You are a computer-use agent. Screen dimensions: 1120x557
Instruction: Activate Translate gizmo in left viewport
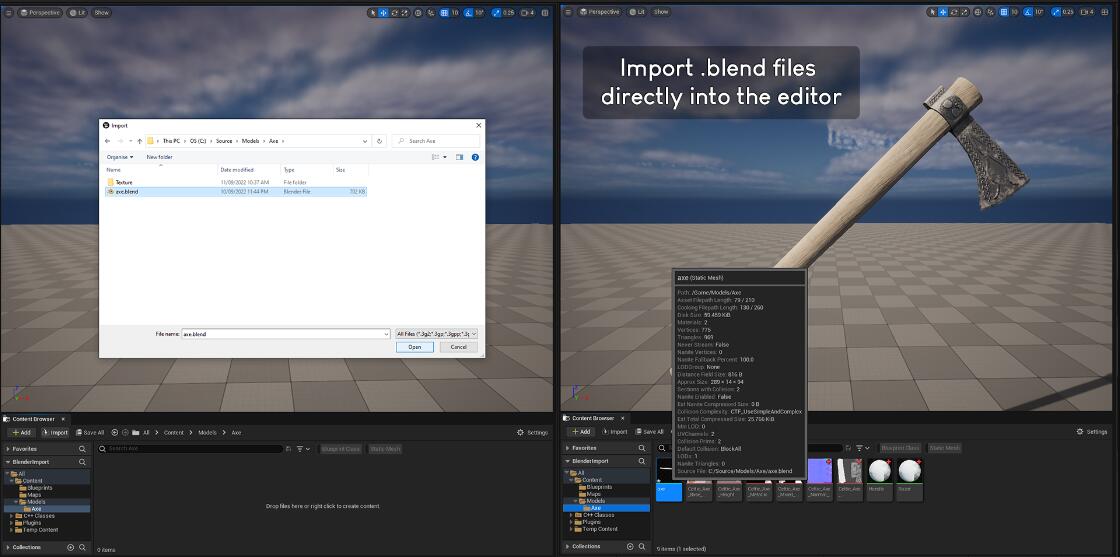(x=384, y=12)
